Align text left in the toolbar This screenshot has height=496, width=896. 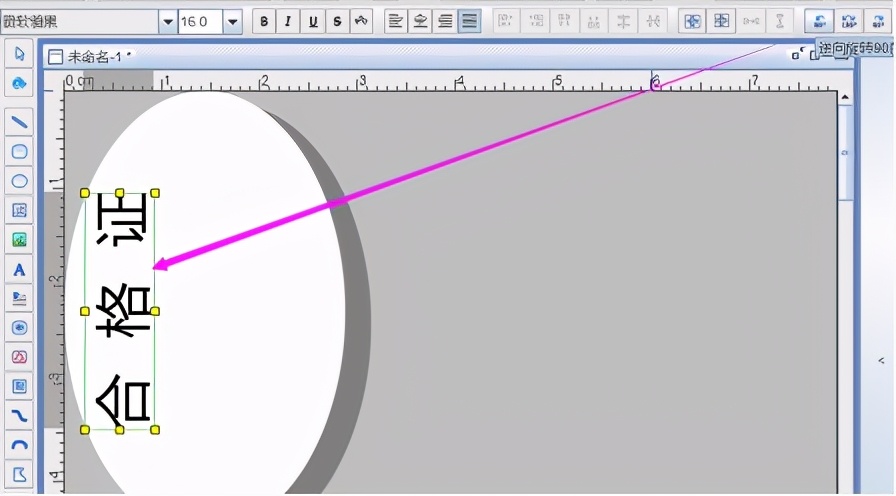tap(395, 22)
